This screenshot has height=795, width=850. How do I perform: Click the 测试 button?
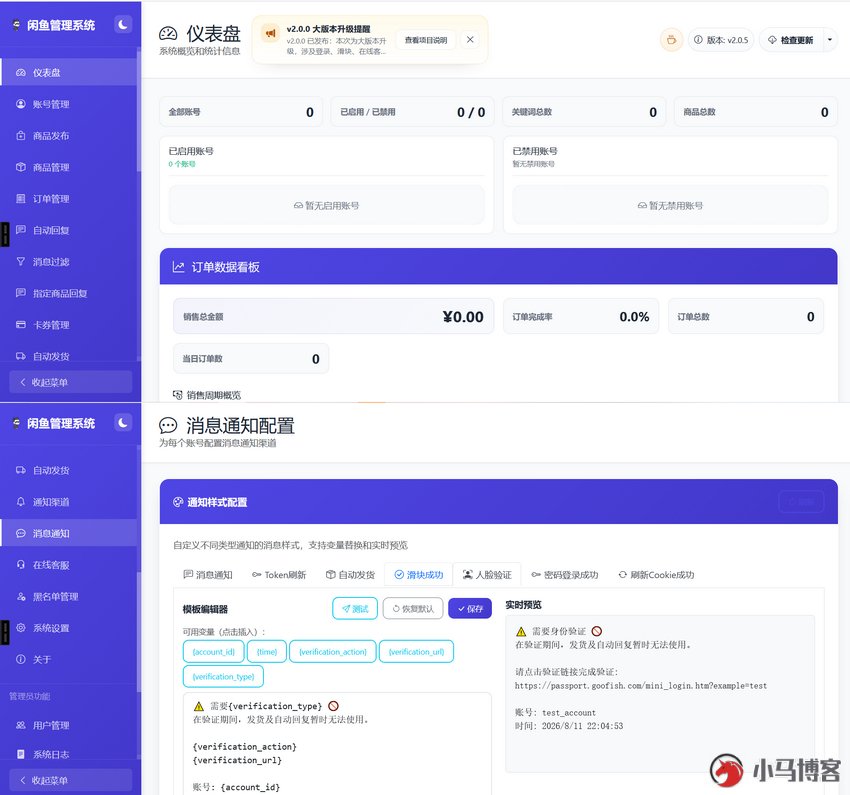(x=355, y=609)
